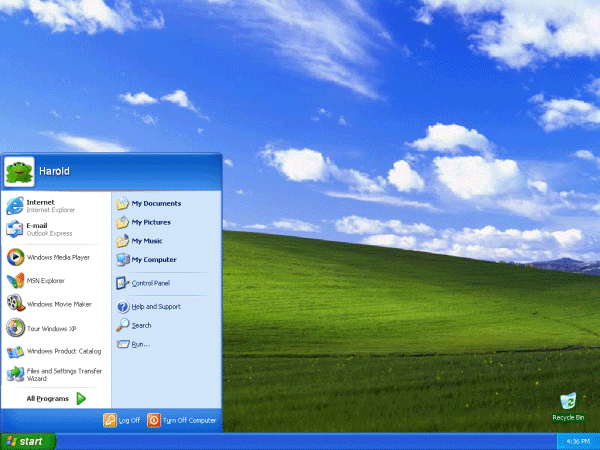The width and height of the screenshot is (600, 450).
Task: Select My Documents menu entry text
Action: (156, 204)
